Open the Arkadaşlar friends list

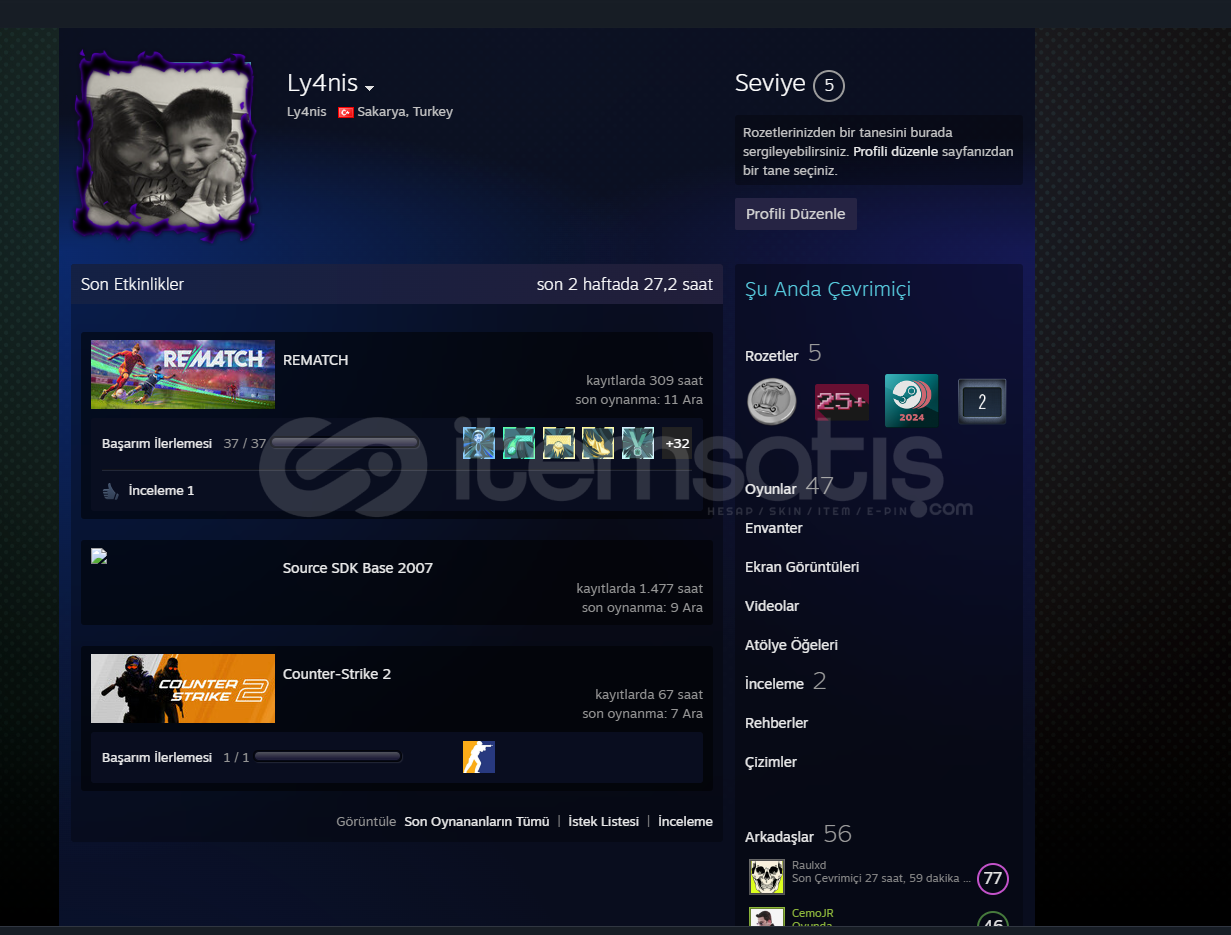tap(780, 836)
